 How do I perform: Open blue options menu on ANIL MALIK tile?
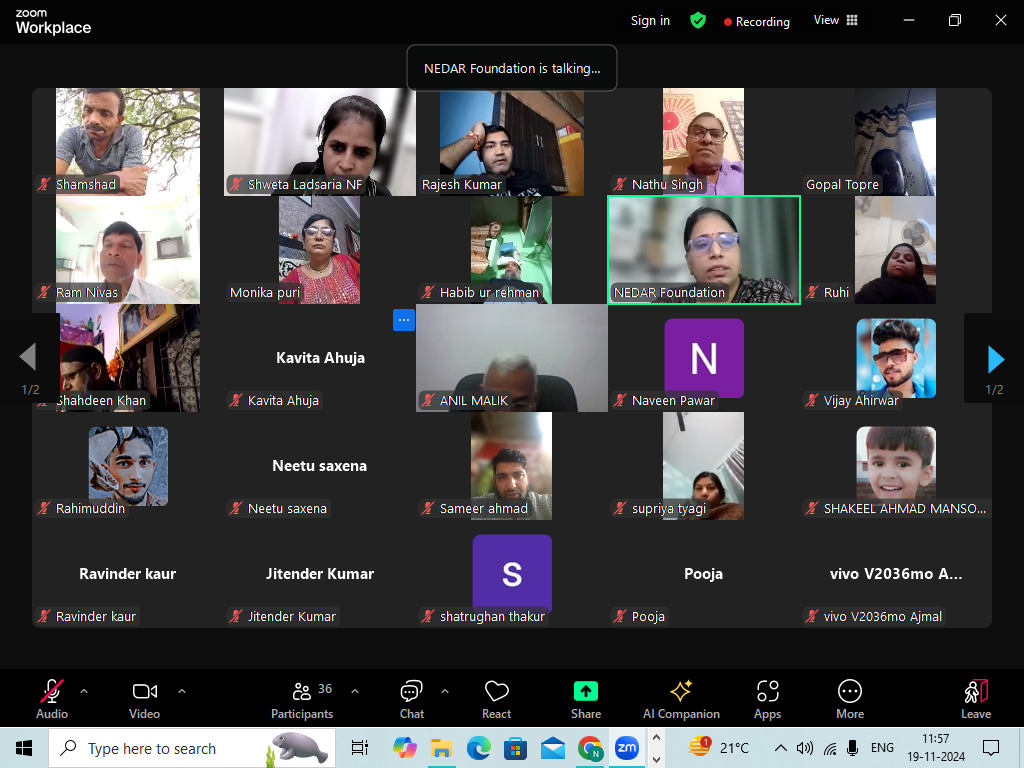[x=404, y=320]
